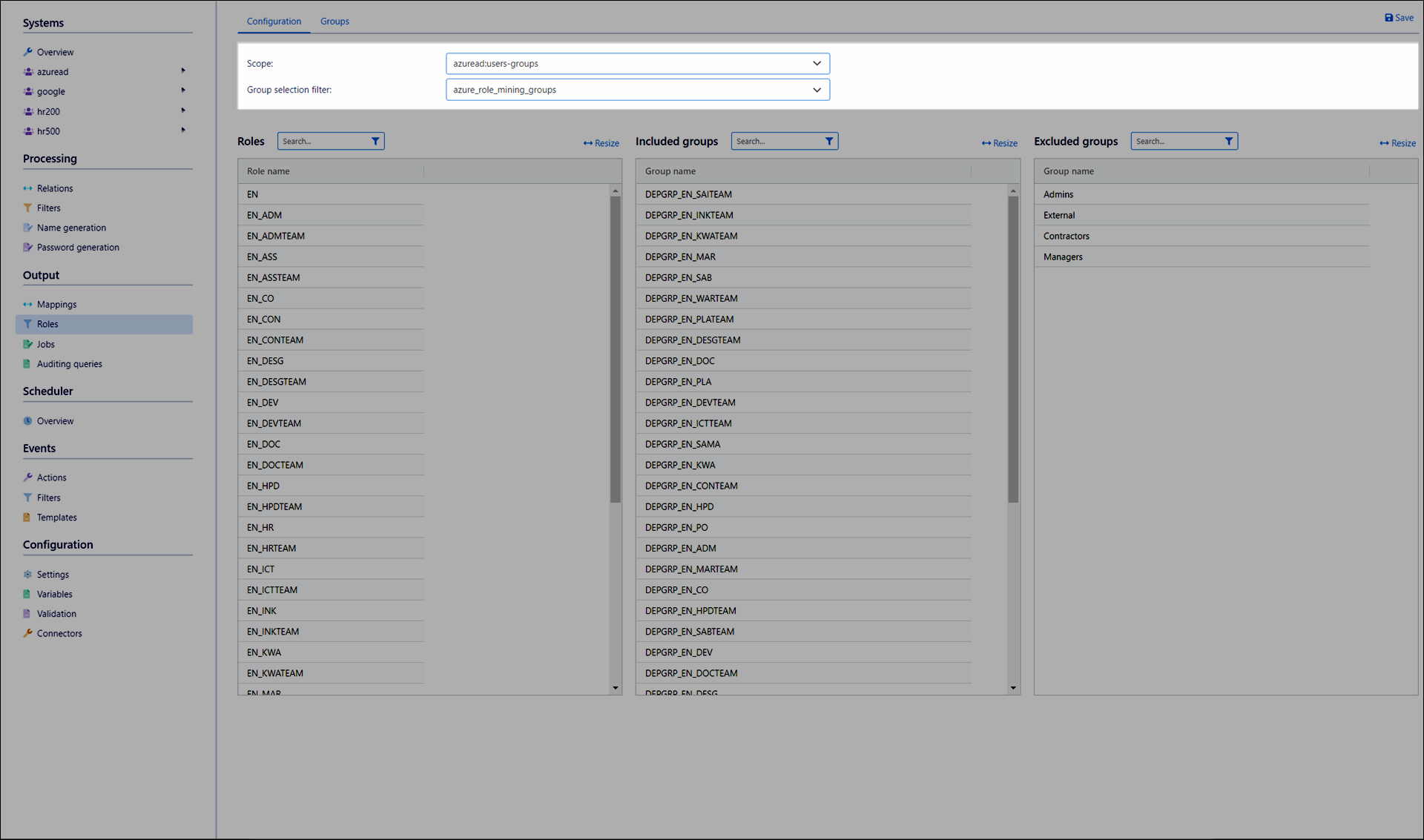The height and width of the screenshot is (840, 1424).
Task: Open Relations under Processing
Action: [x=55, y=188]
